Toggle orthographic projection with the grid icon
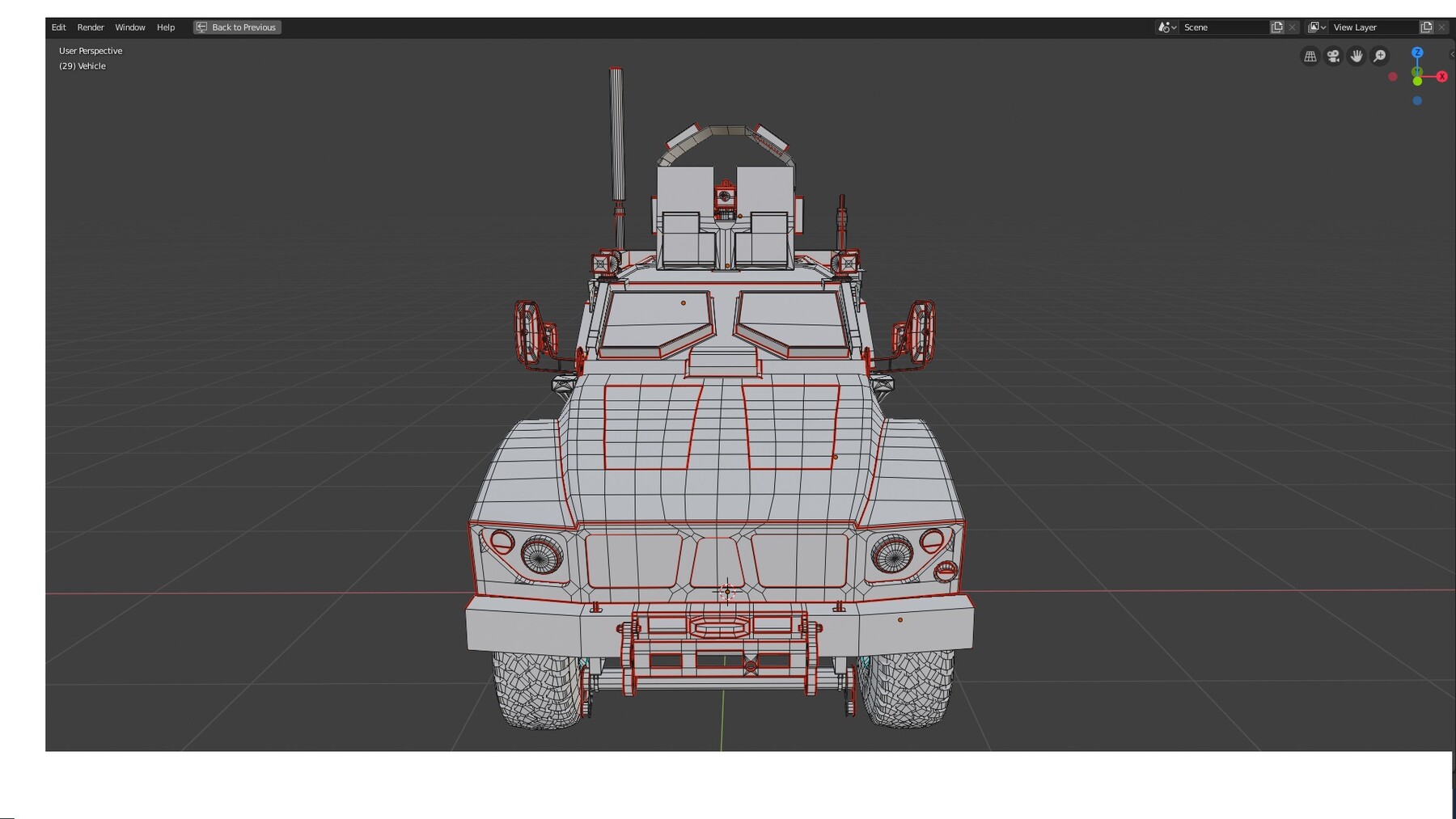 pos(1310,56)
